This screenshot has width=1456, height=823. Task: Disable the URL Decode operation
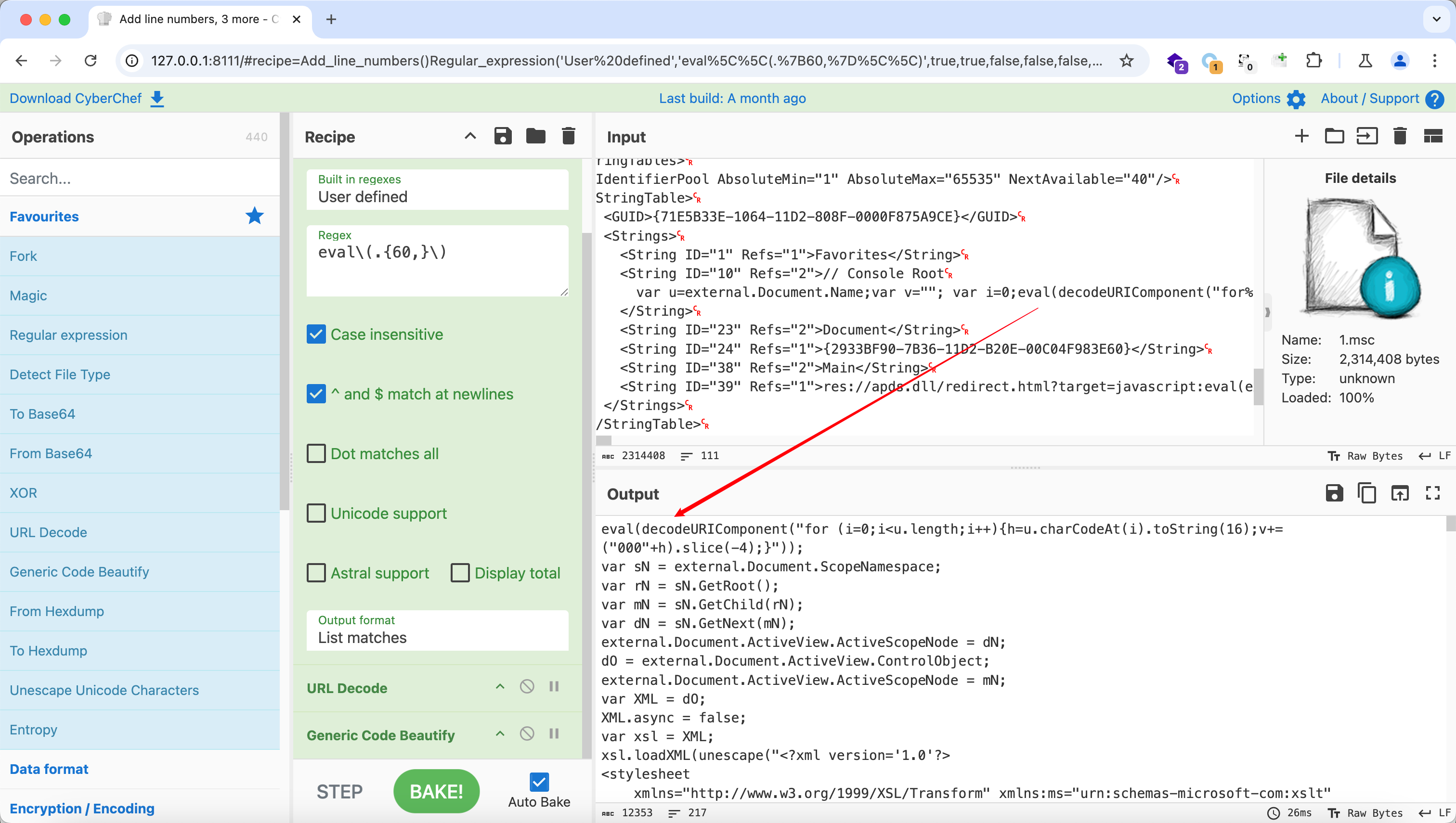click(x=526, y=687)
